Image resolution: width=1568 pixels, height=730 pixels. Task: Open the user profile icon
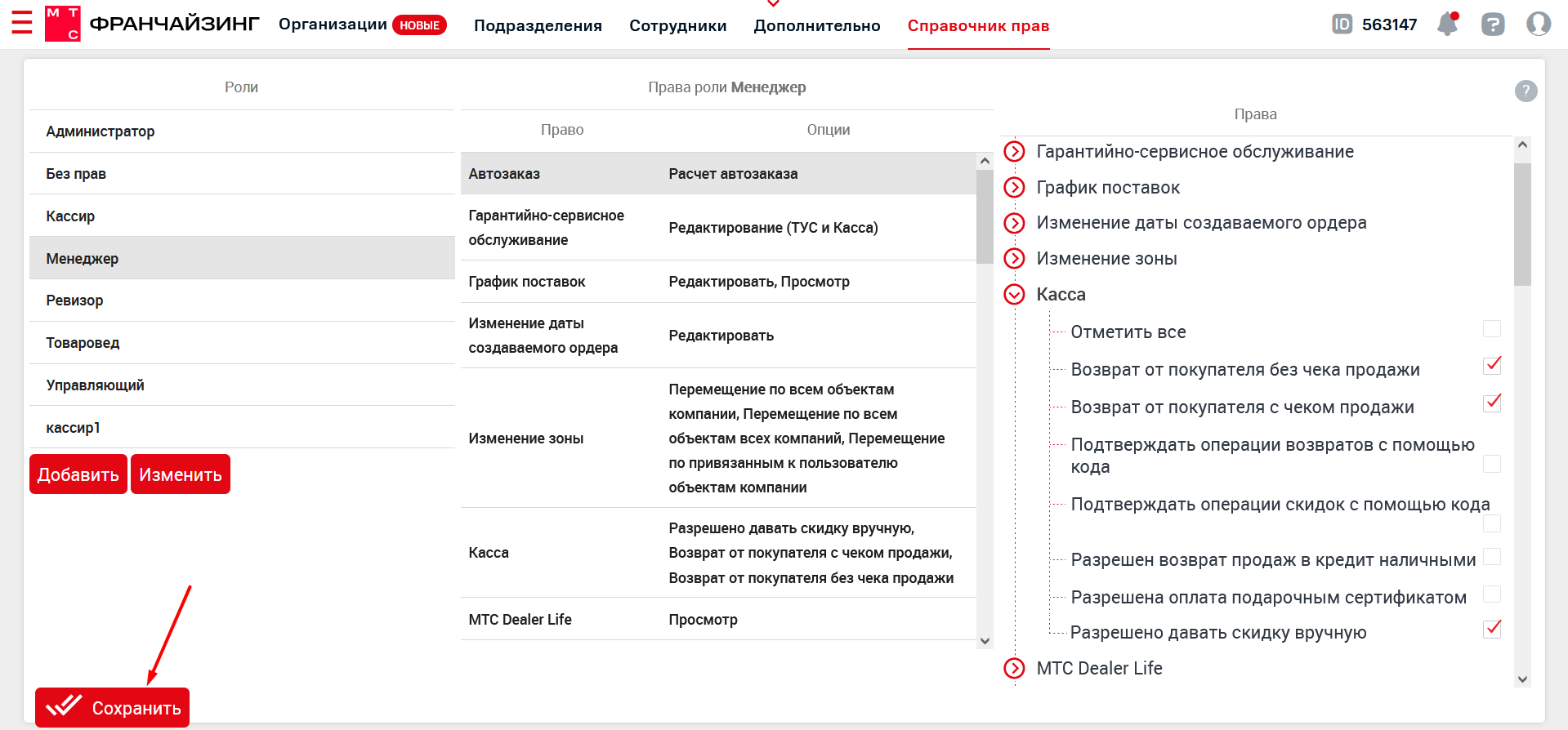coord(1539,24)
